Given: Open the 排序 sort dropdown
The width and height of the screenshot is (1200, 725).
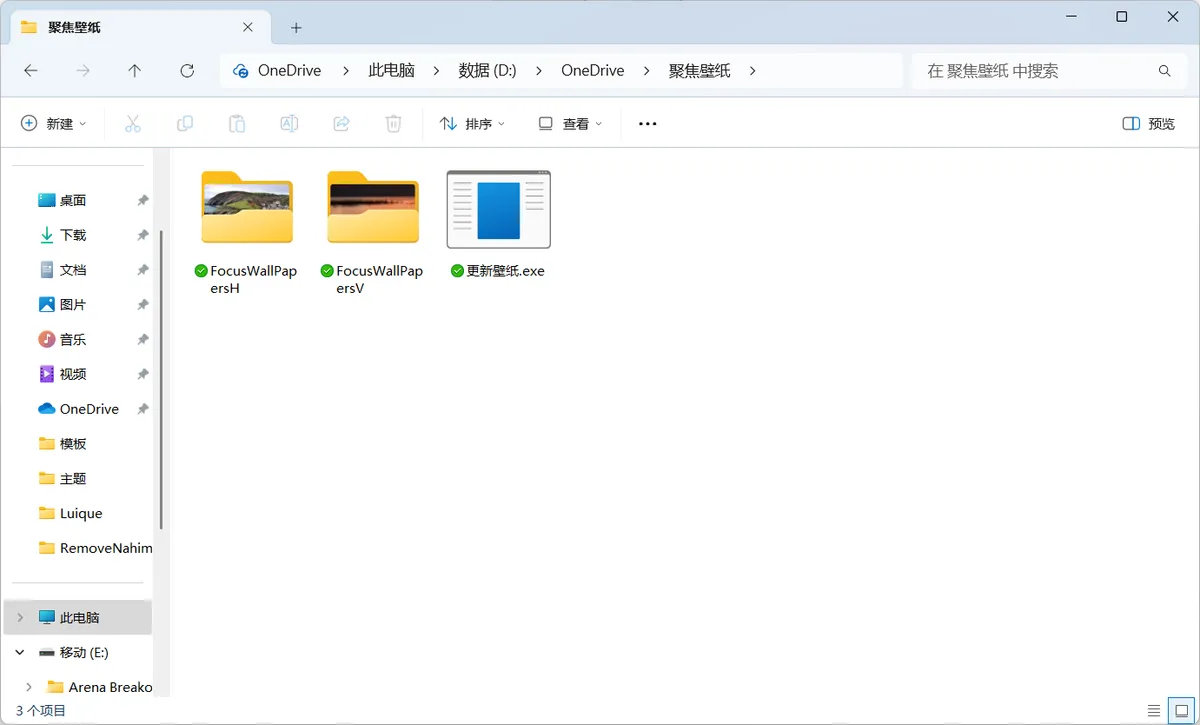Looking at the screenshot, I should (x=473, y=124).
